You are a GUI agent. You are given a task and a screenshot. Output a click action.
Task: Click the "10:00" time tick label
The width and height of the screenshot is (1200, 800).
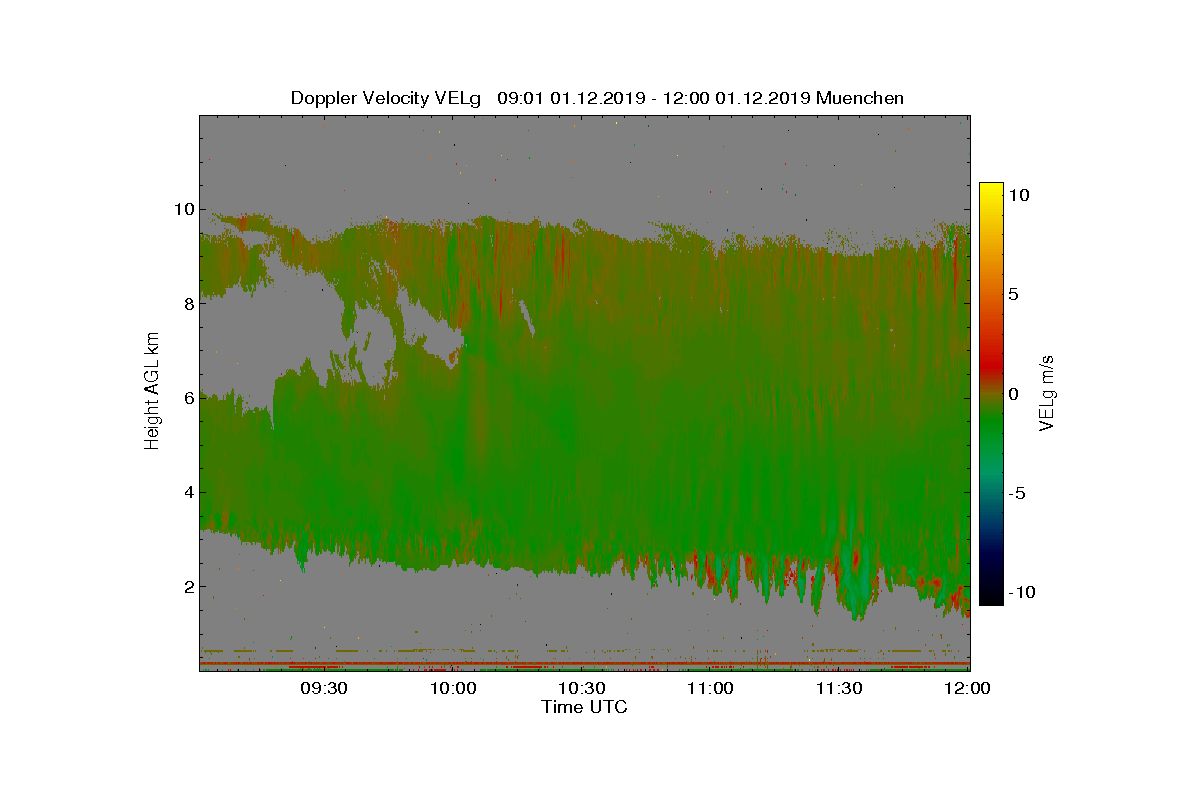pos(454,688)
